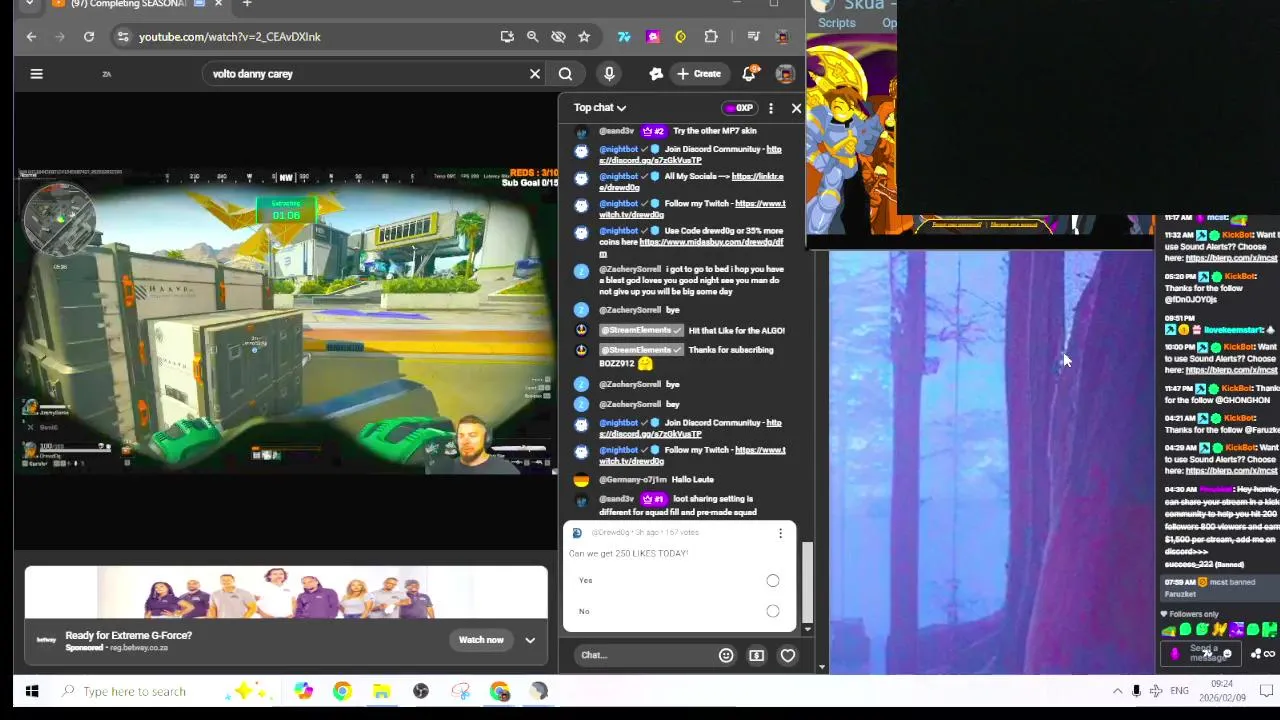The height and width of the screenshot is (720, 1280).
Task: Select the Yes poll option
Action: point(773,581)
